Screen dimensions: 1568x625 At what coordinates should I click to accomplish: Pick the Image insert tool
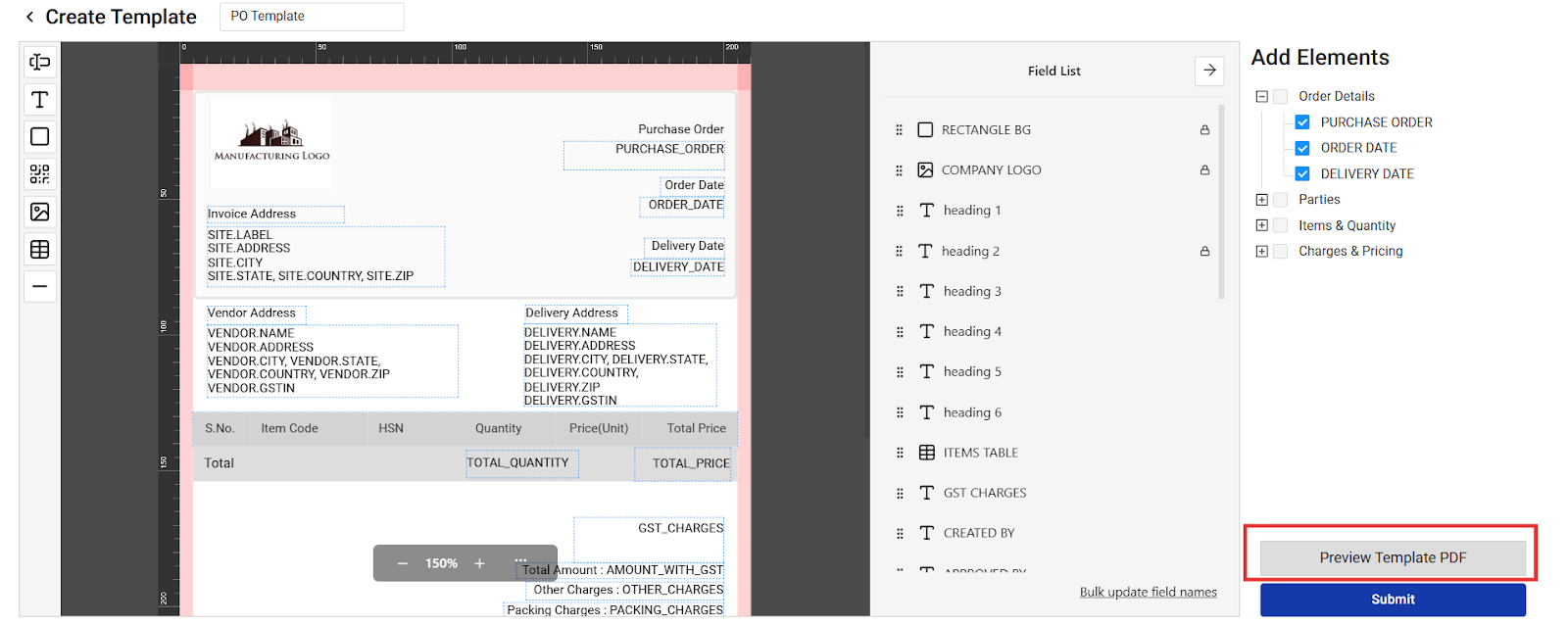(40, 212)
